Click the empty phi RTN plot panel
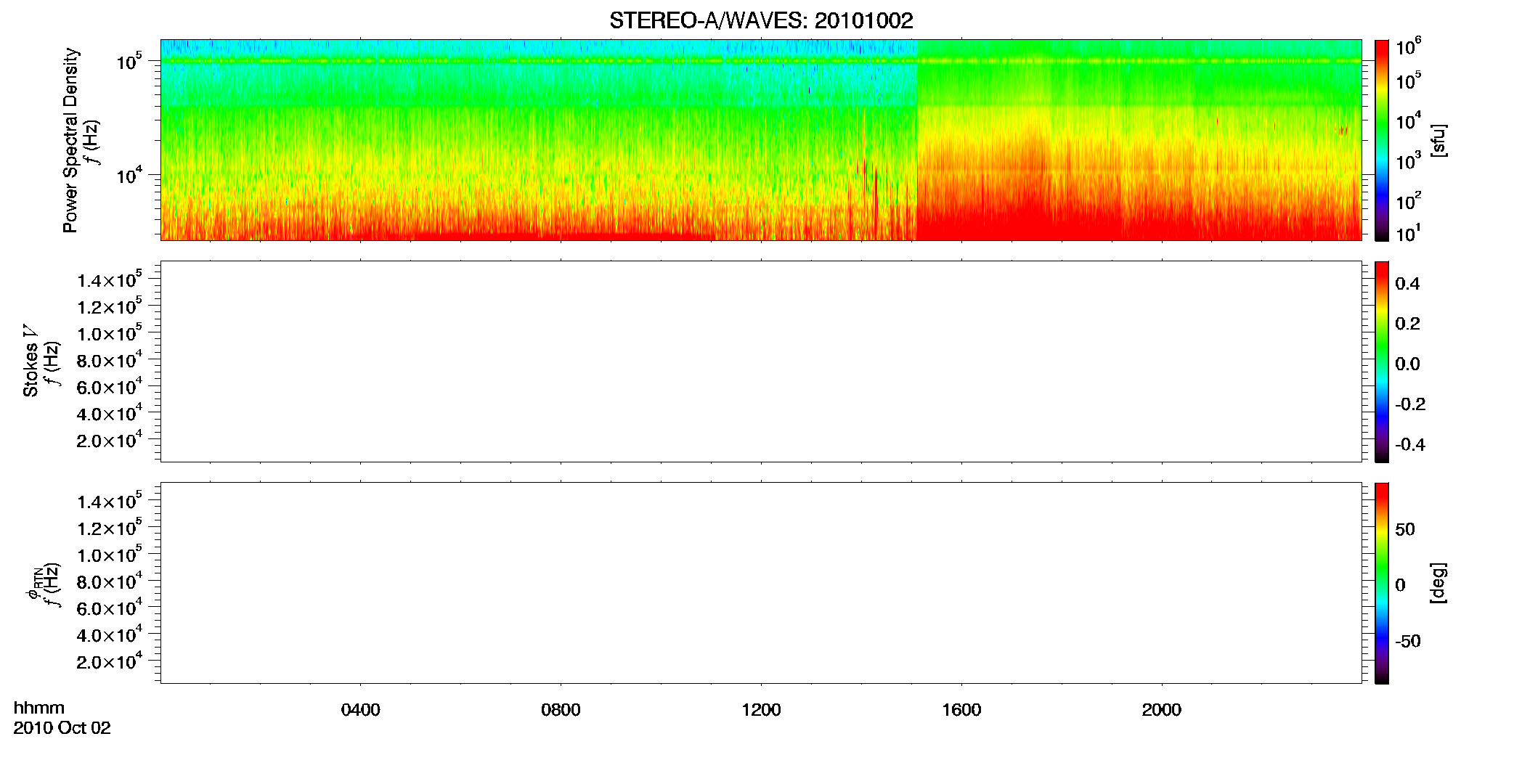Image resolution: width=1522 pixels, height=784 pixels. 761,583
